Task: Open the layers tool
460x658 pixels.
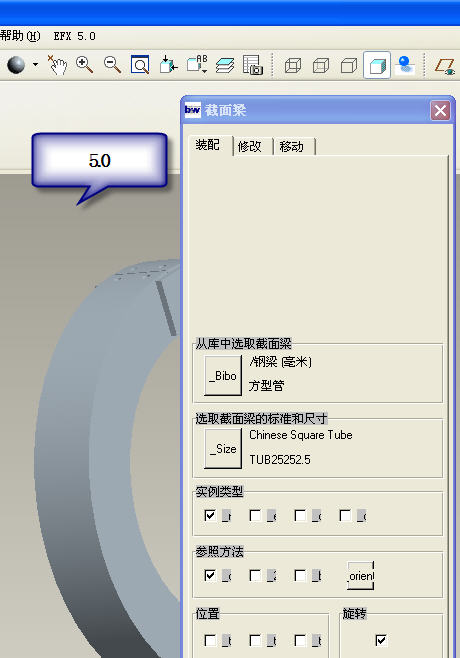Action: pos(225,65)
